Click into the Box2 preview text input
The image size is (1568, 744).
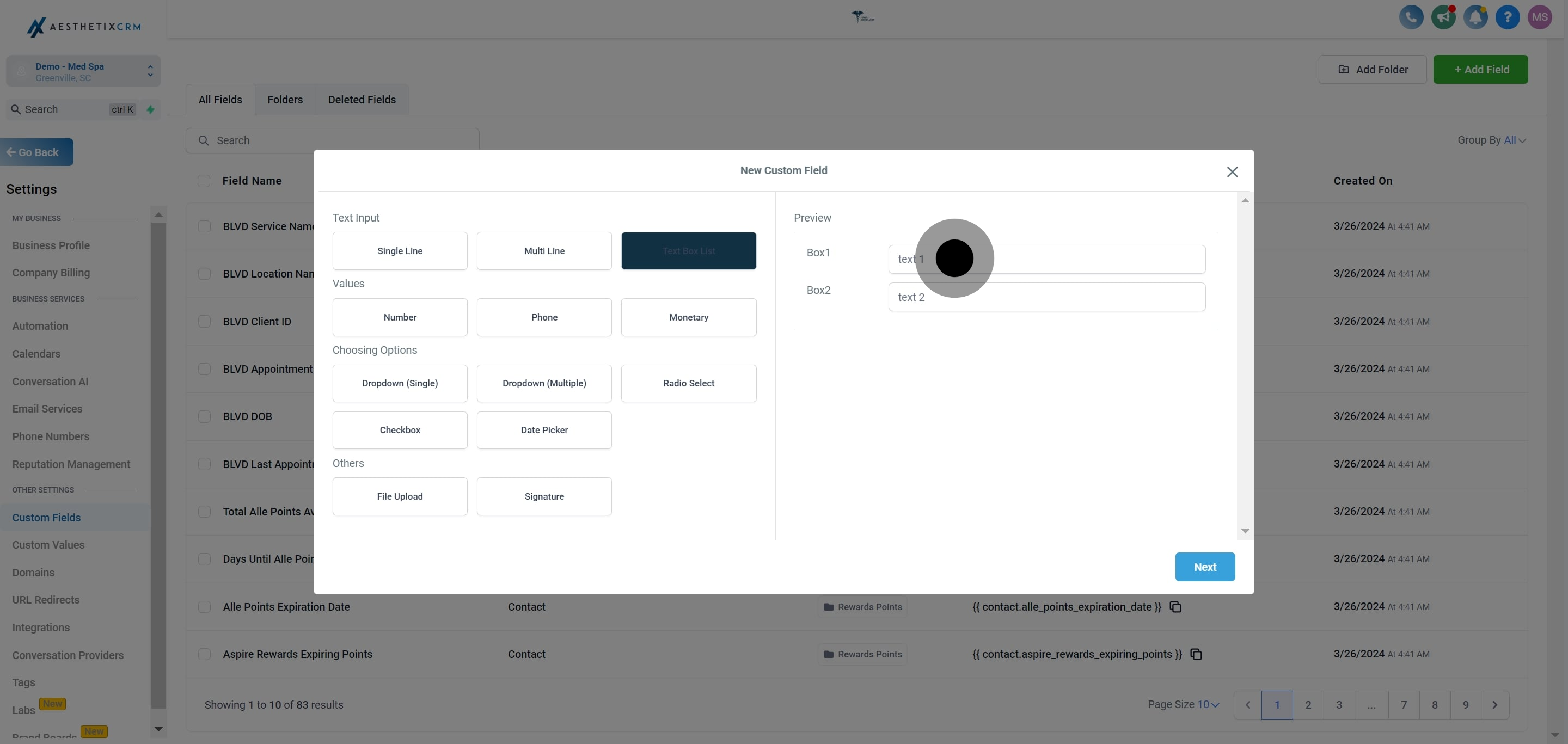[x=1046, y=297]
